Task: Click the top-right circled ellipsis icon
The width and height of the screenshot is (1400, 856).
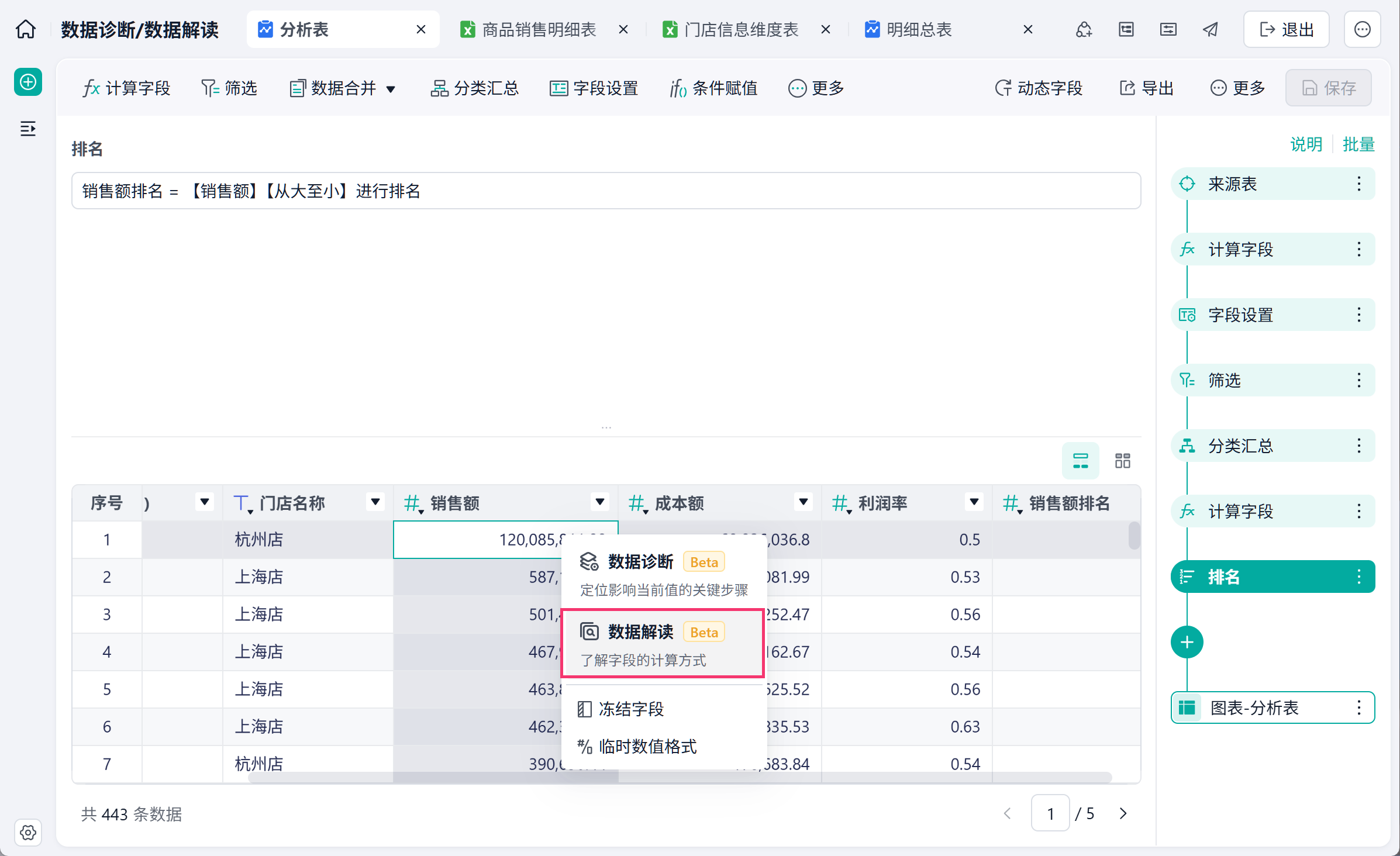Action: pyautogui.click(x=1362, y=29)
